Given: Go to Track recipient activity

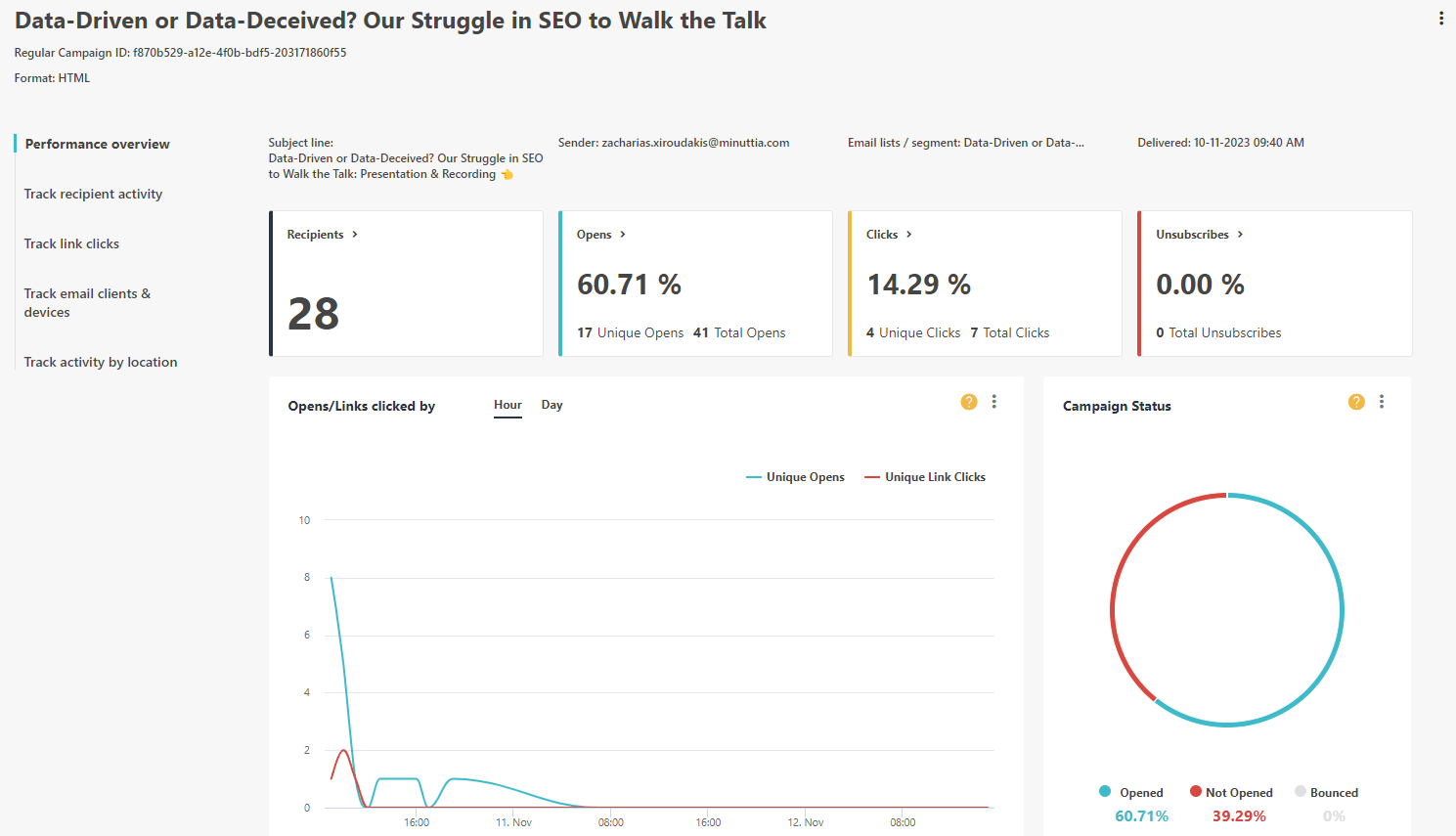Looking at the screenshot, I should click(x=93, y=194).
